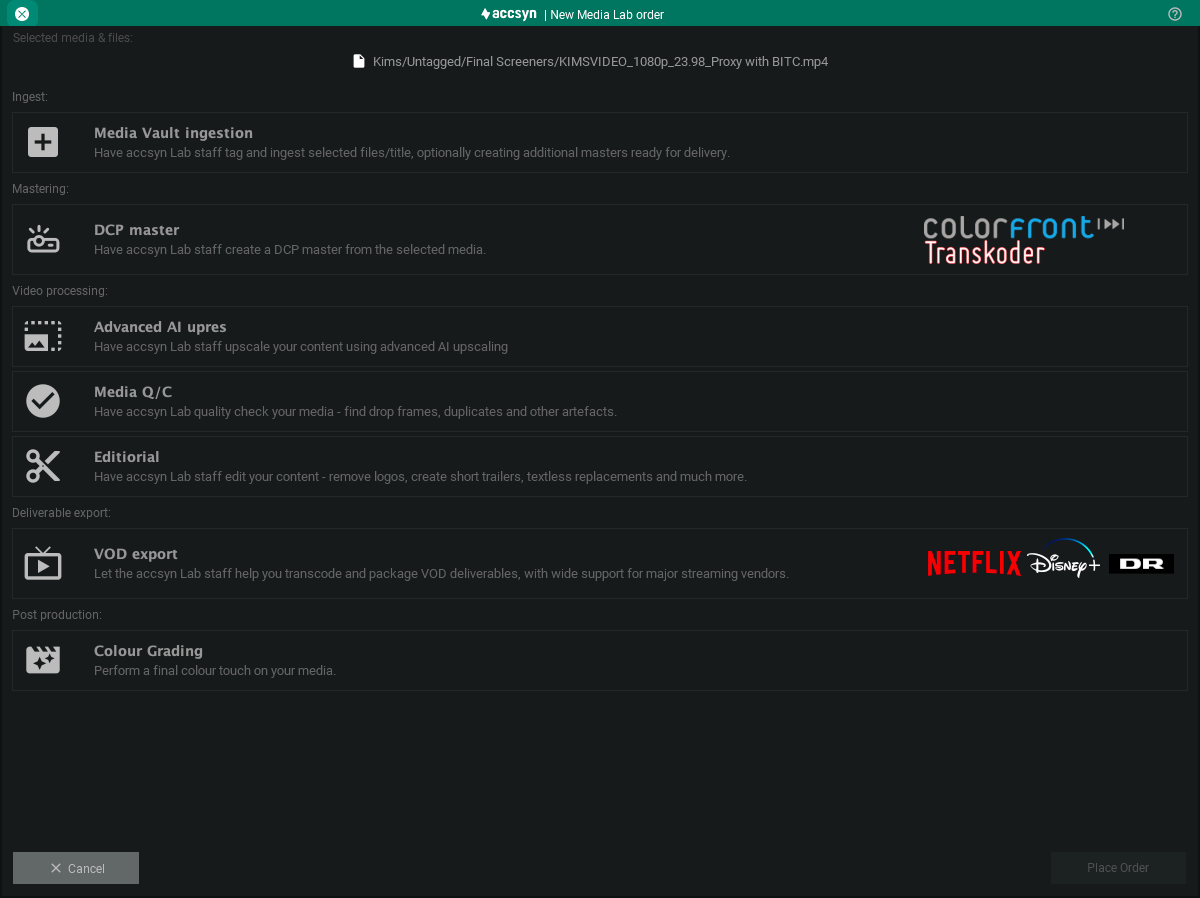Screen dimensions: 1200x898
Task: Select the Advanced AI upres title
Action: tap(160, 327)
